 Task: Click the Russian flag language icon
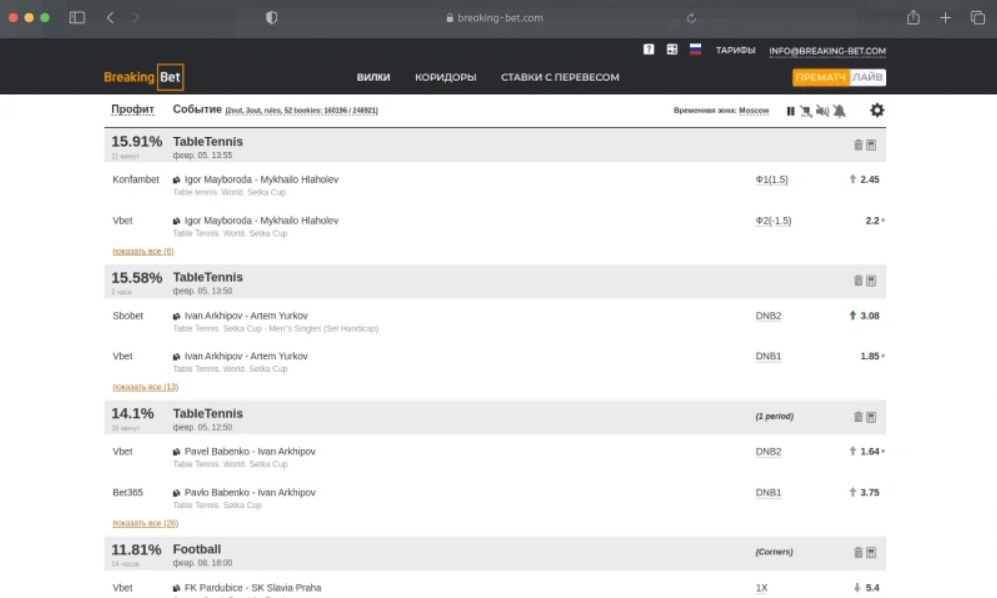[x=695, y=49]
